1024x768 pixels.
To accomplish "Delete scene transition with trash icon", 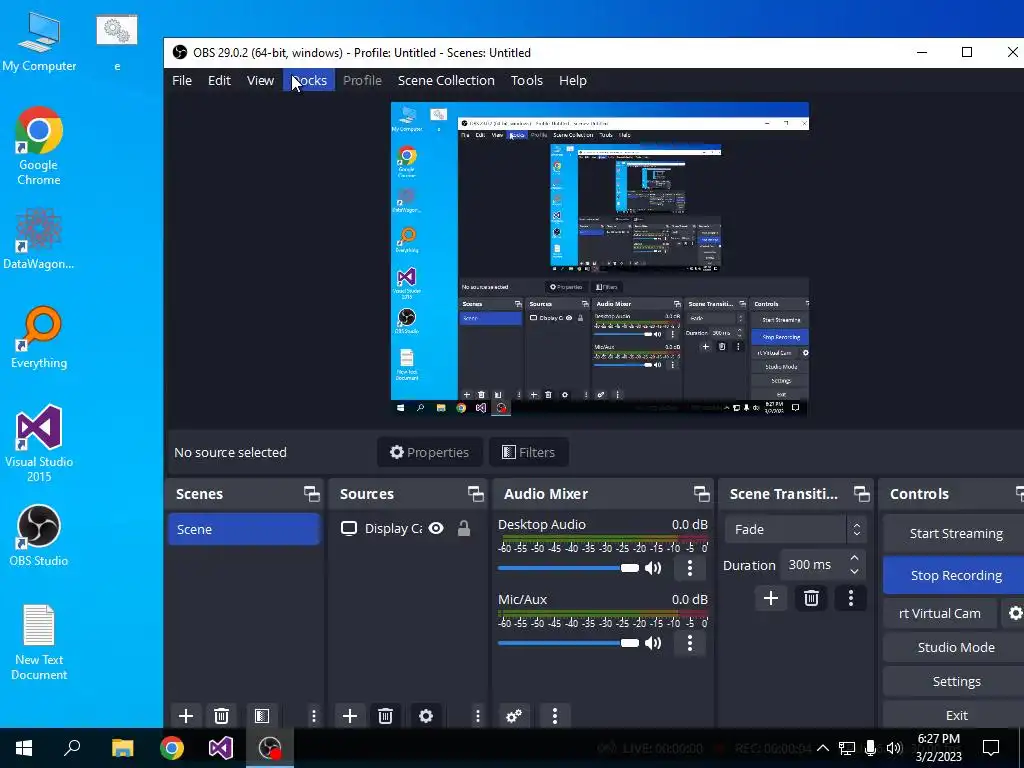I will click(x=811, y=598).
